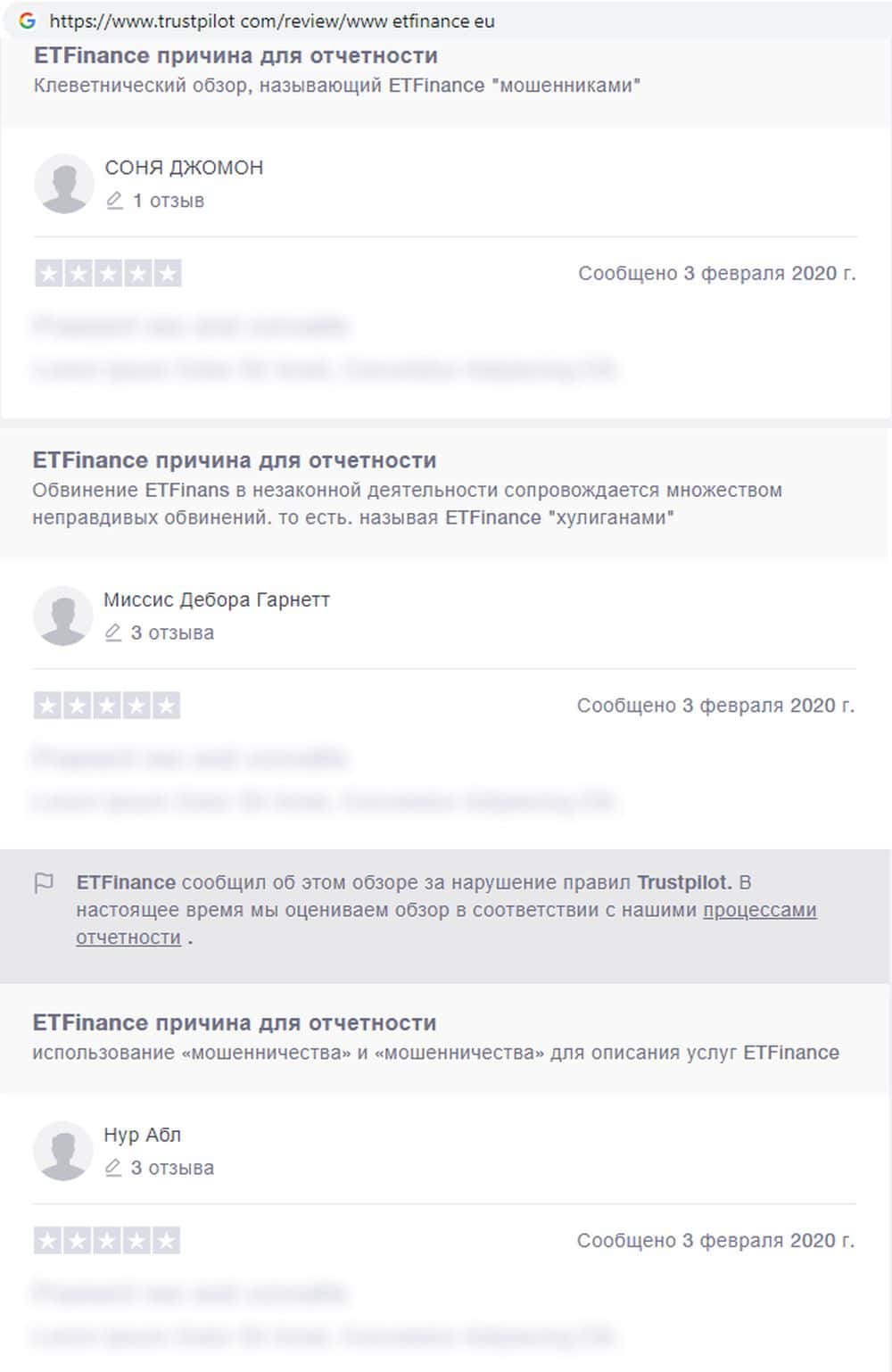Open Соня Джомон's profile avatar
The width and height of the screenshot is (892, 1372).
coord(64,184)
